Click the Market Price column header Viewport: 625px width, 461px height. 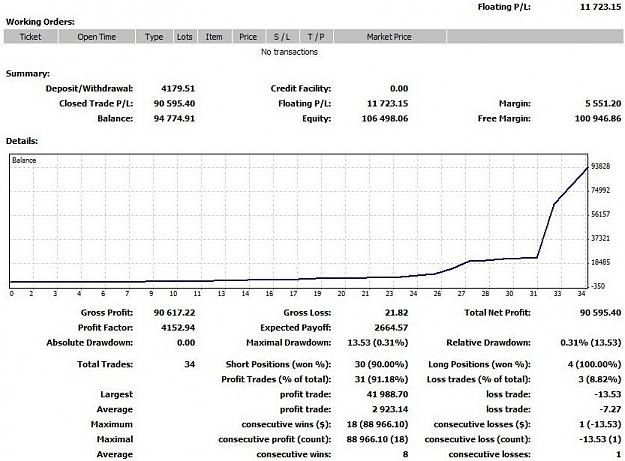pyautogui.click(x=389, y=37)
